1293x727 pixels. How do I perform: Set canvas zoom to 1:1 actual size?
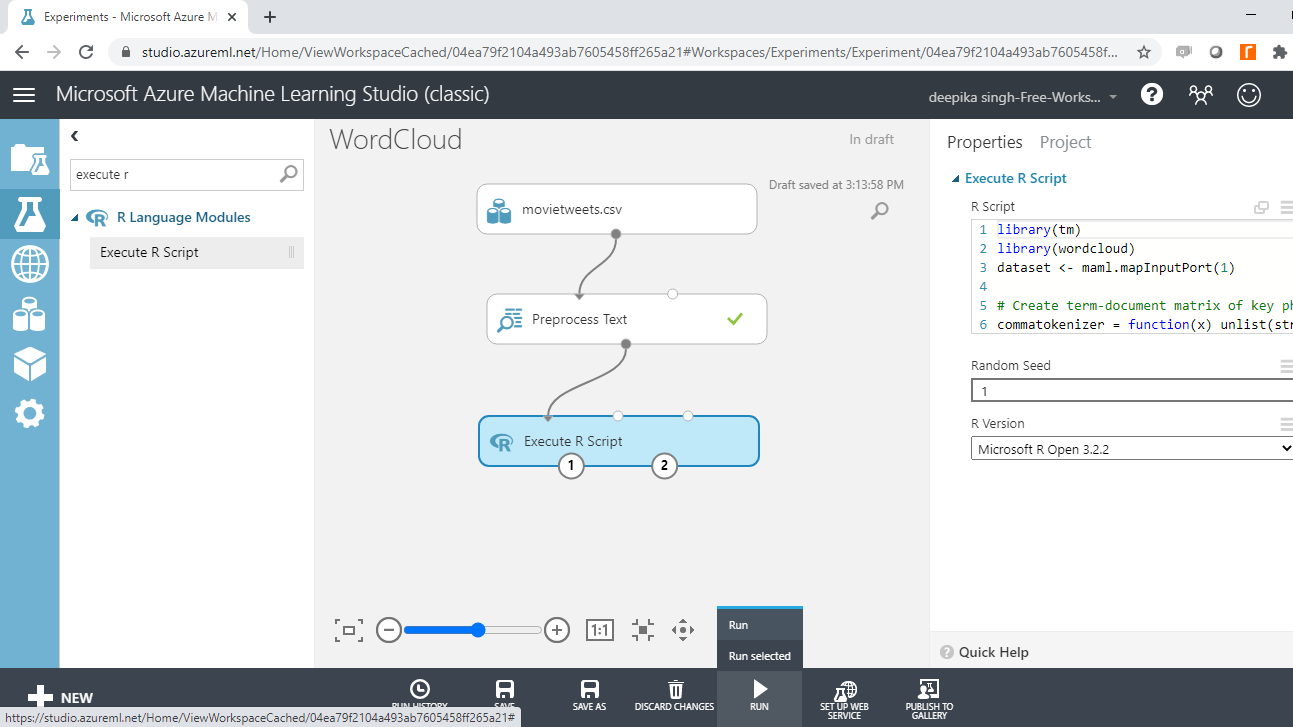click(599, 630)
